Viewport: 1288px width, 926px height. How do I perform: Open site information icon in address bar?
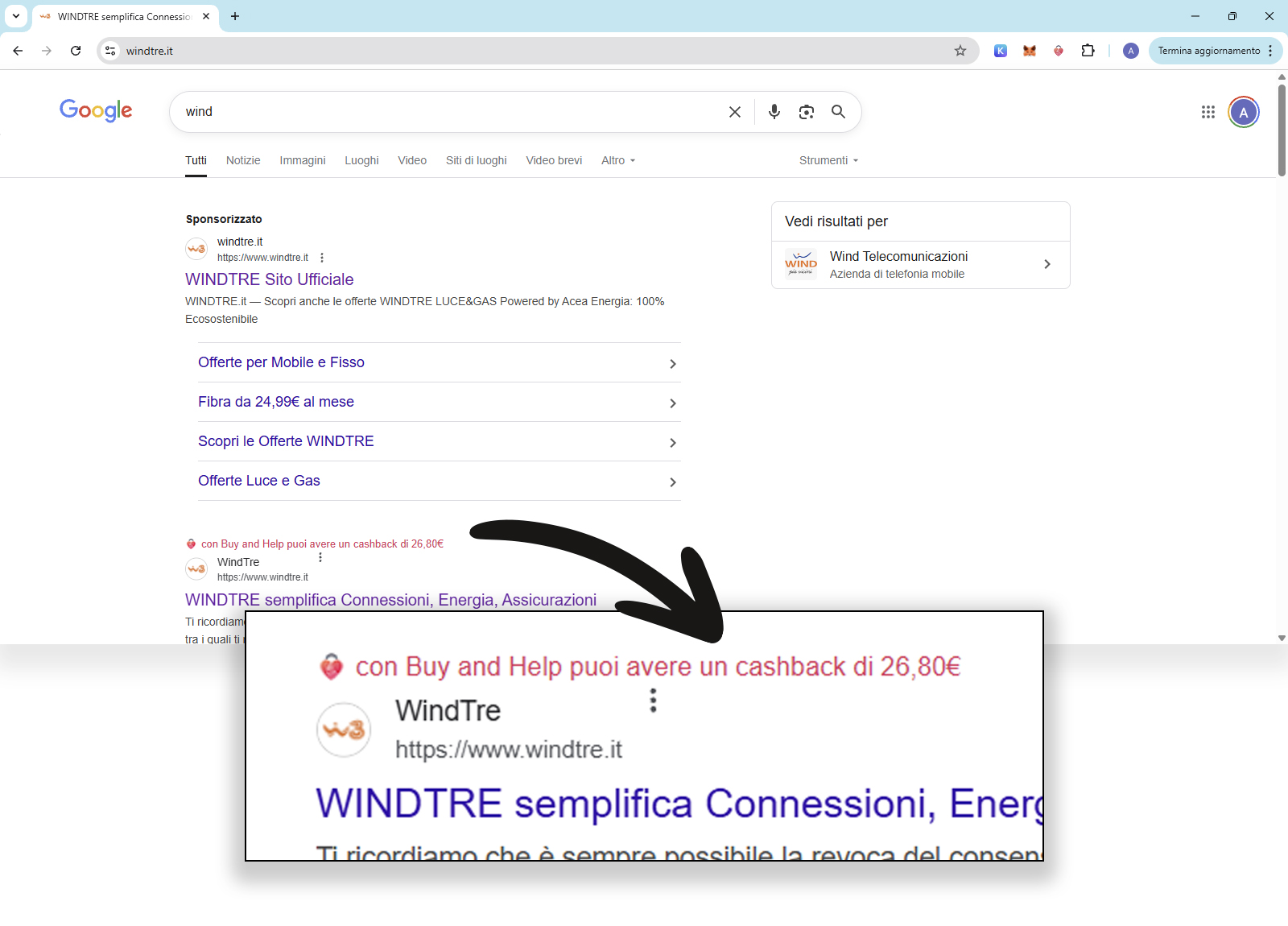(110, 51)
